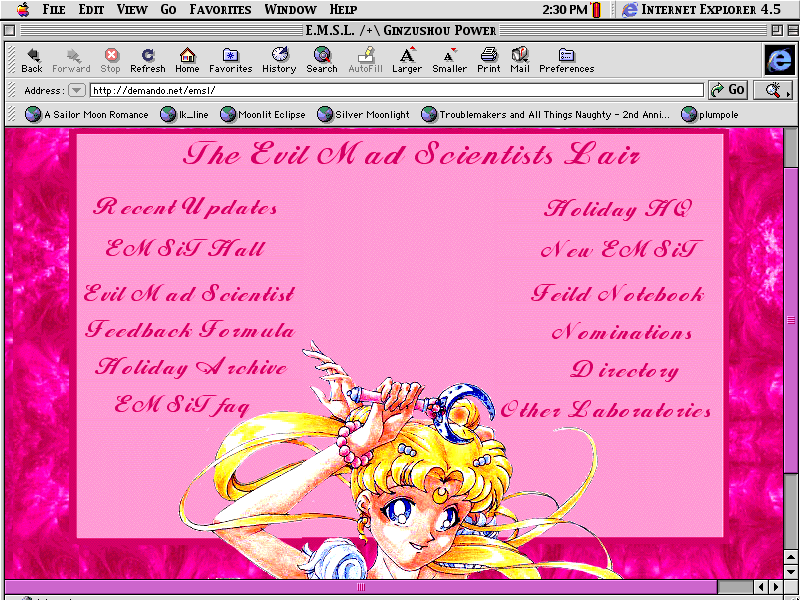Open the History toolbar icon
This screenshot has height=600, width=800.
coord(279,56)
